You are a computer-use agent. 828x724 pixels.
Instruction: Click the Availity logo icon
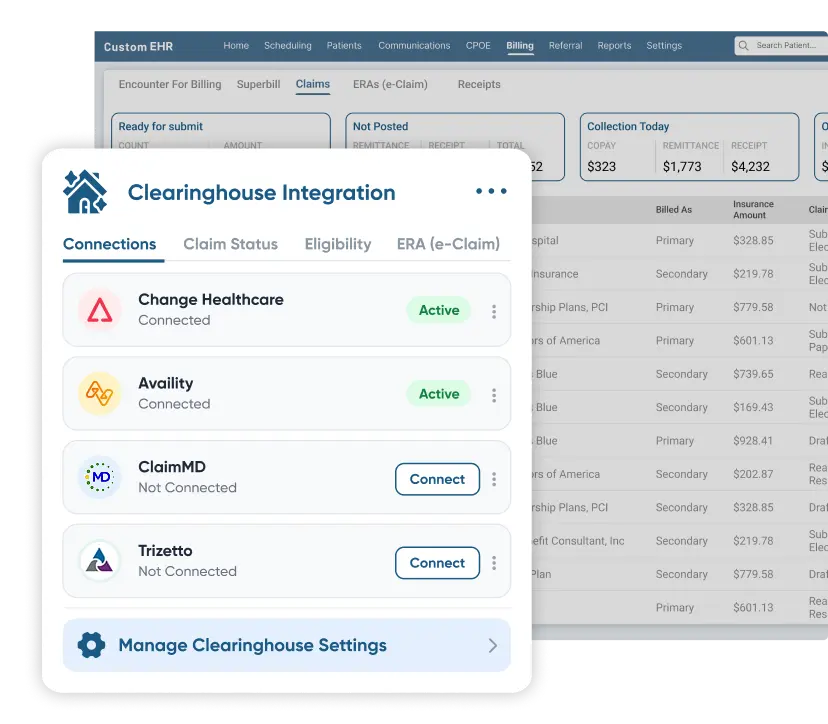99,393
